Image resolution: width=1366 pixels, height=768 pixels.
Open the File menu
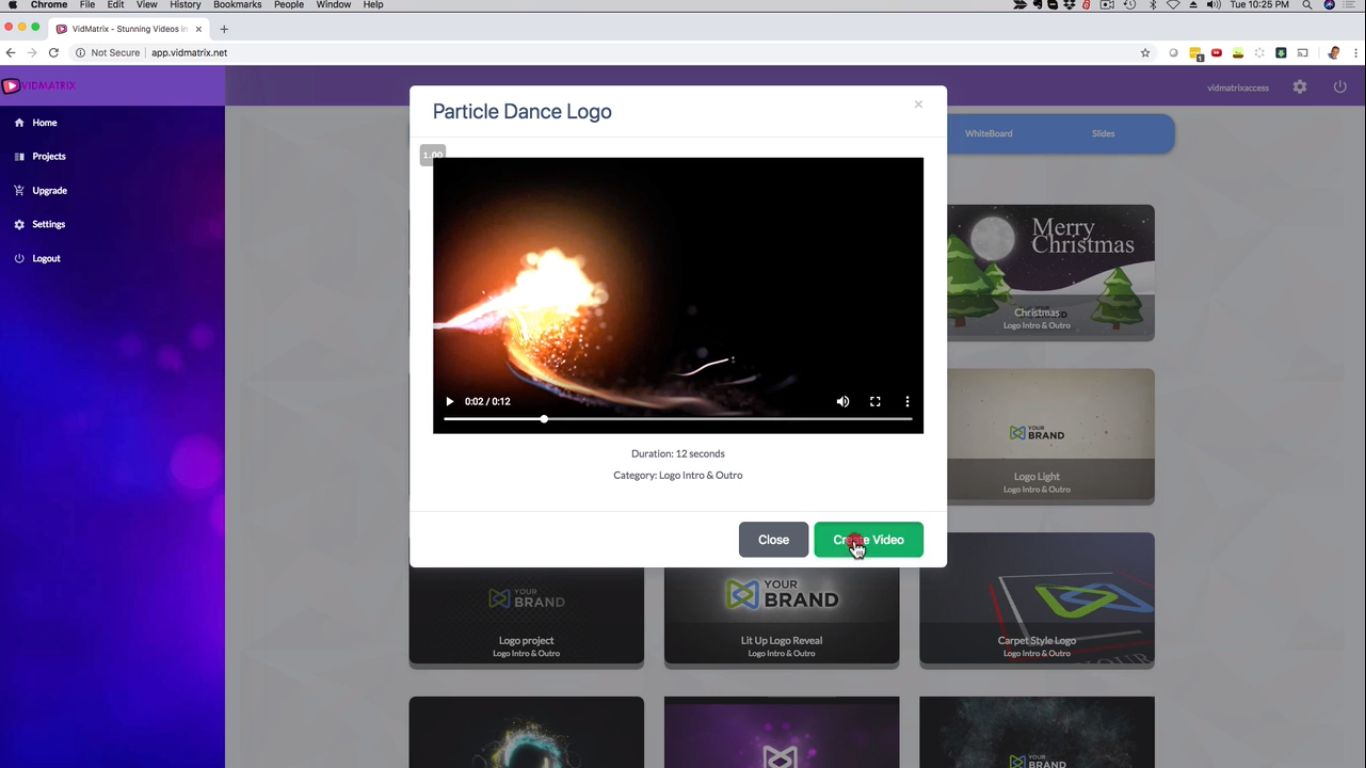[88, 5]
